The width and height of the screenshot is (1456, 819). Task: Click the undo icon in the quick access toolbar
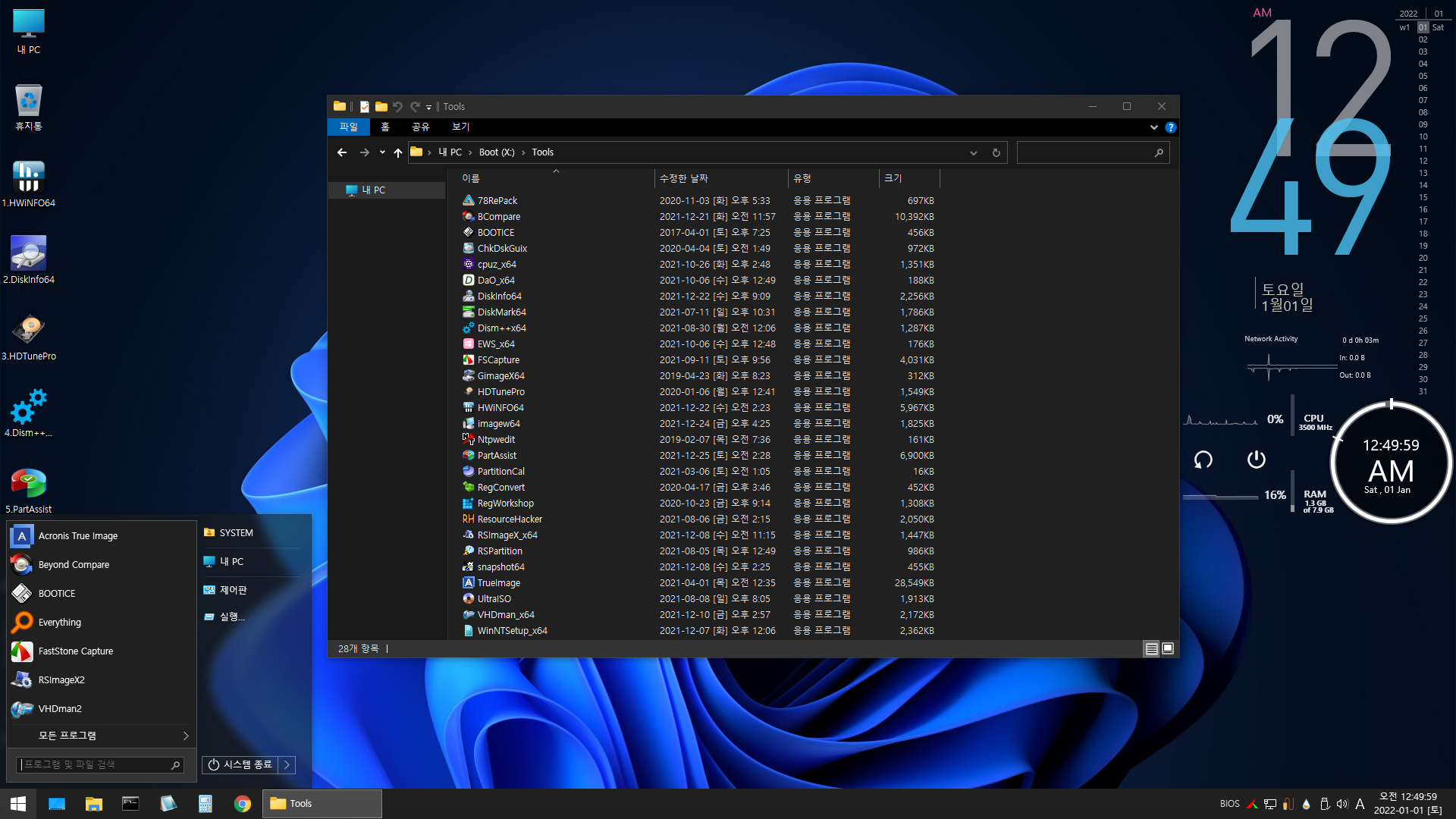tap(397, 107)
